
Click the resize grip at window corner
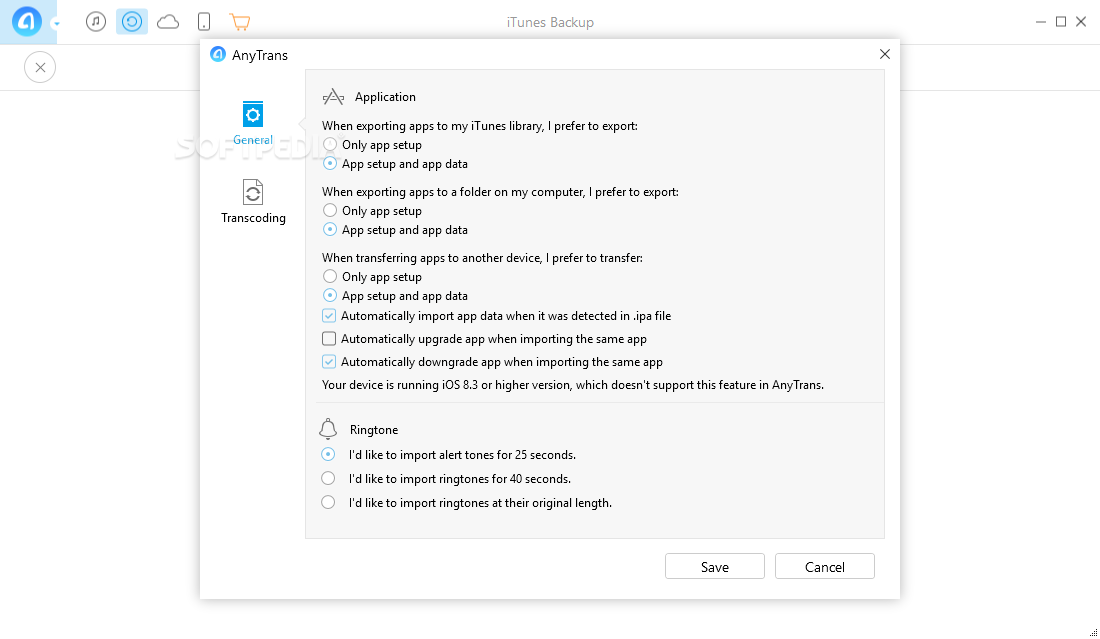pos(1093,633)
